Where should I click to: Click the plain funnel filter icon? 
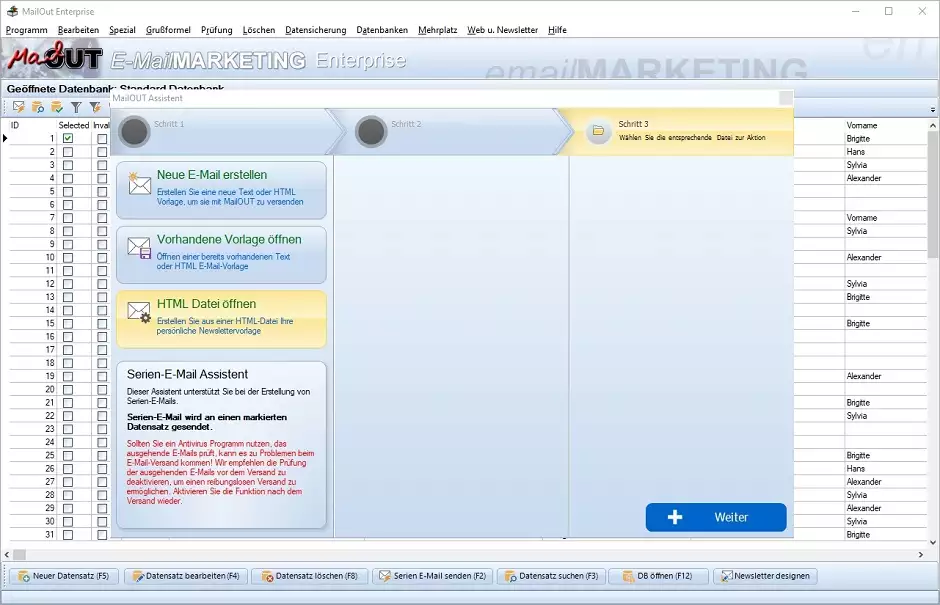click(x=76, y=107)
